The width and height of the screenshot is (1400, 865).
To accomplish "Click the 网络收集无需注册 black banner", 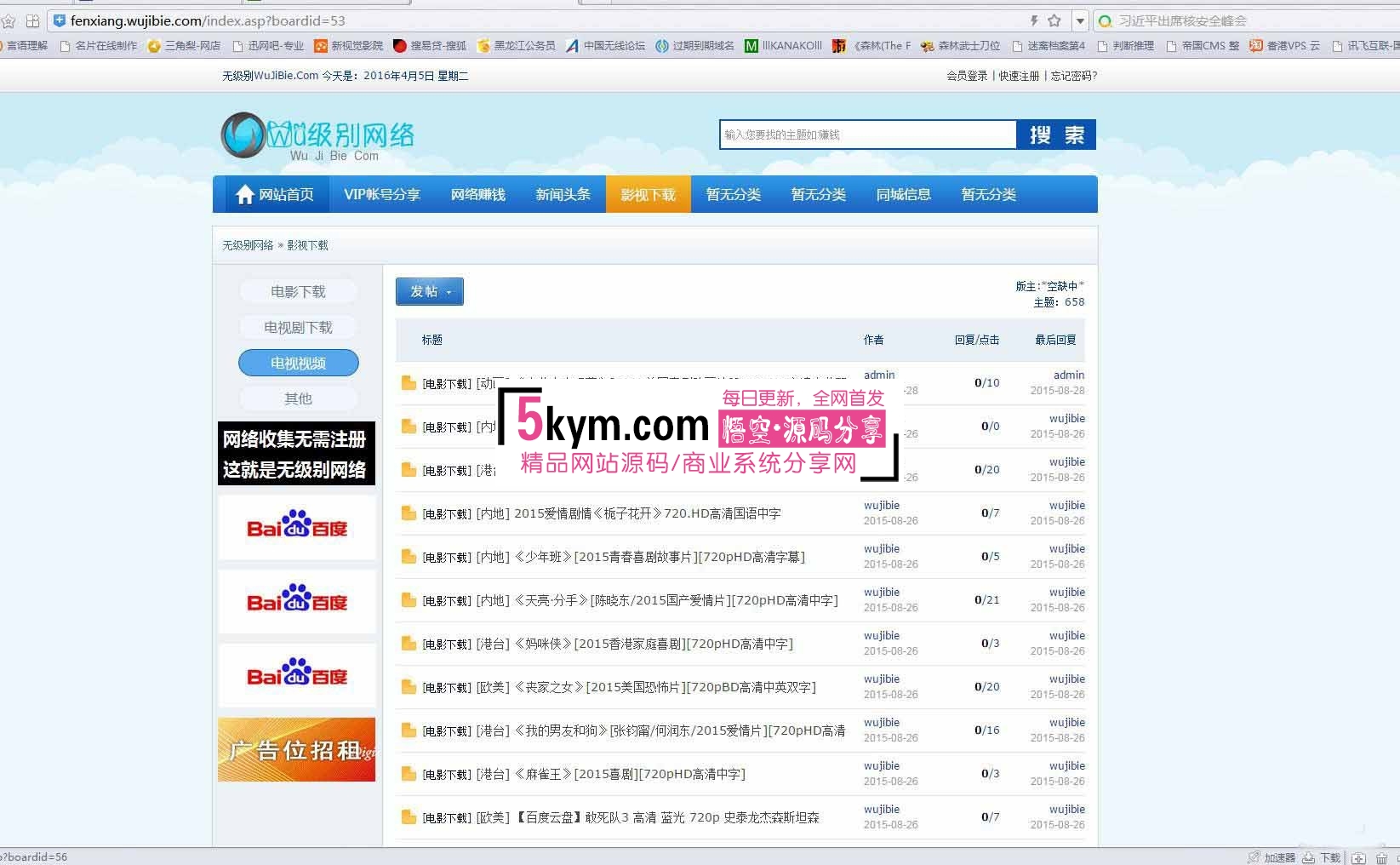I will (296, 454).
